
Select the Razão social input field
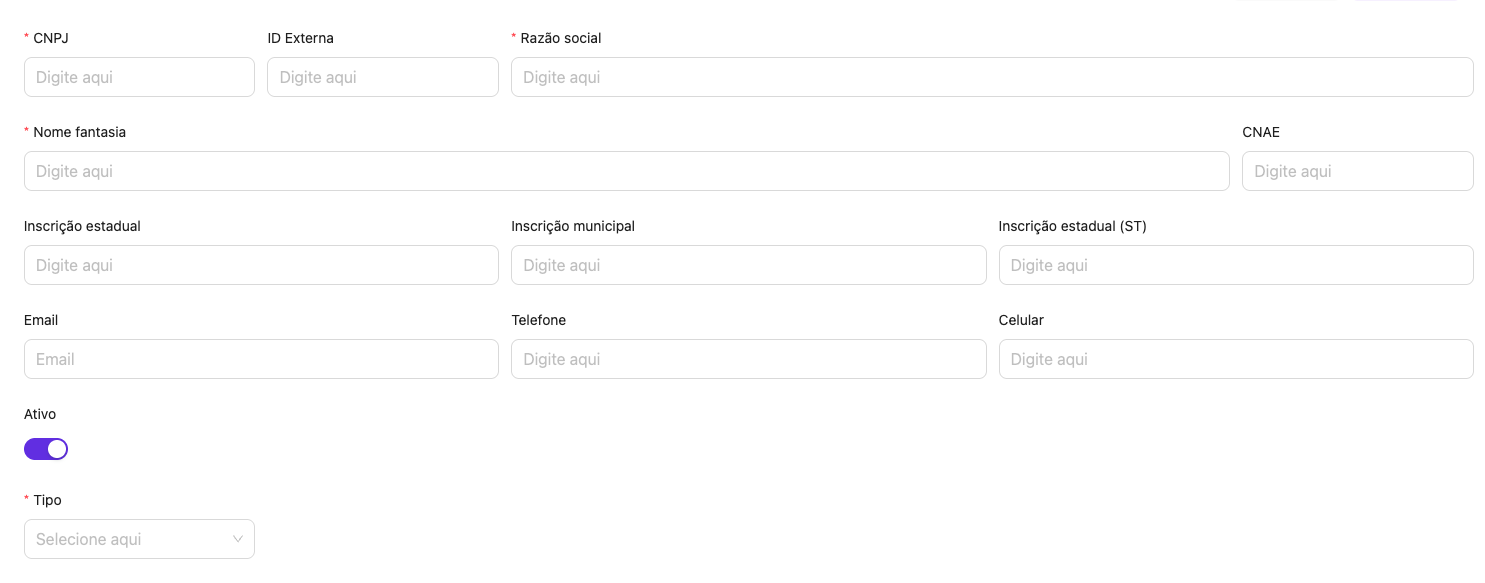pos(991,77)
